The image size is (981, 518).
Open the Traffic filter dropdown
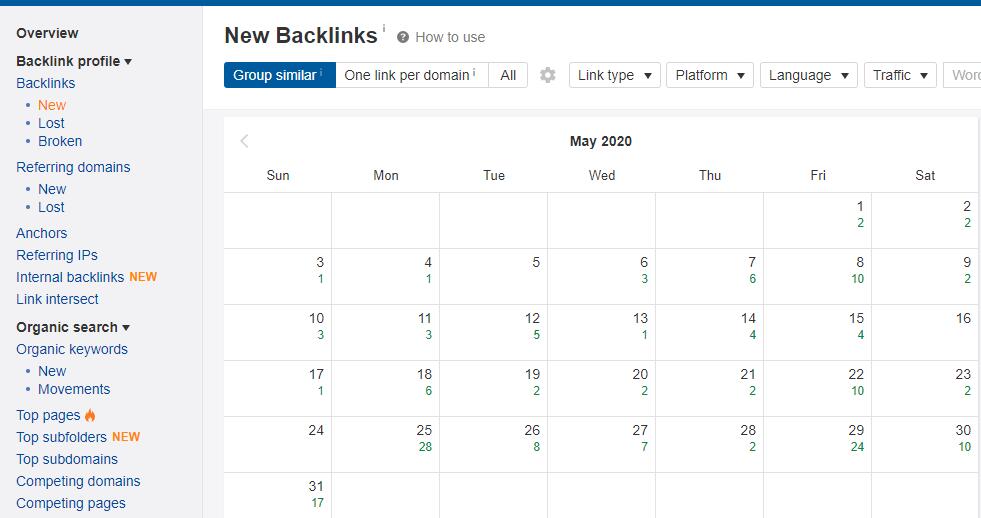point(899,75)
